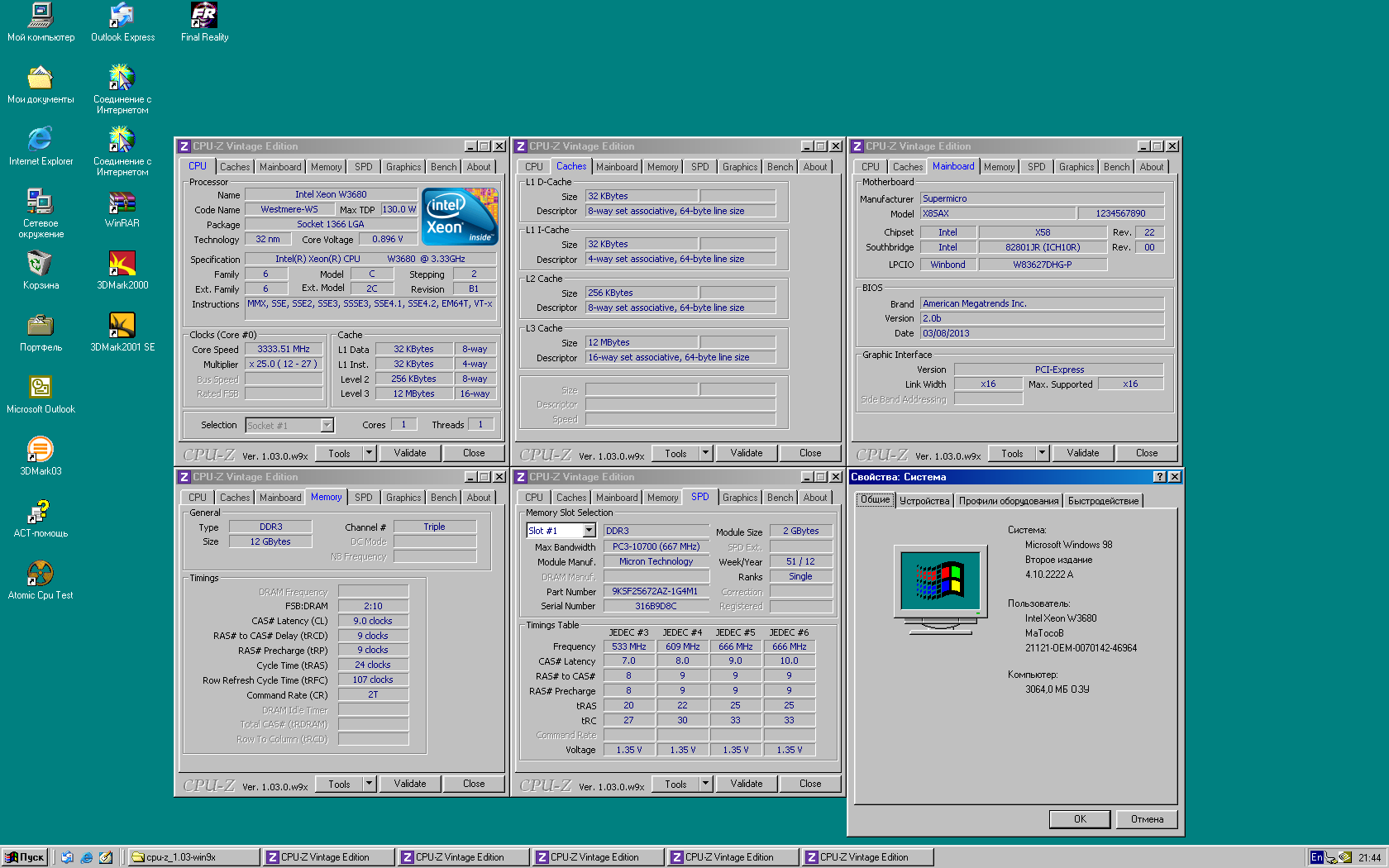Viewport: 1389px width, 868px height.
Task: Open the Slot #1 memory slot dropdown
Action: pos(589,531)
